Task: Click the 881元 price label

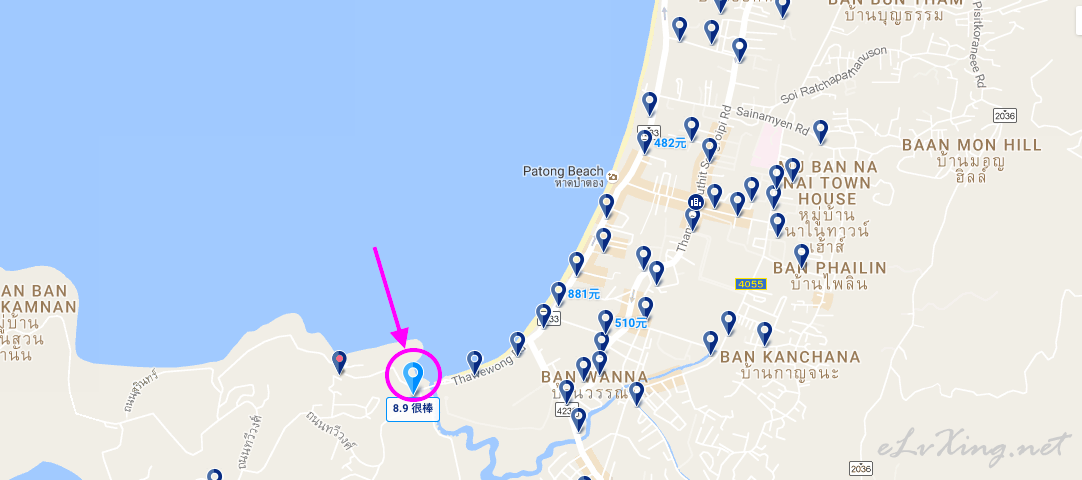Action: (x=584, y=294)
